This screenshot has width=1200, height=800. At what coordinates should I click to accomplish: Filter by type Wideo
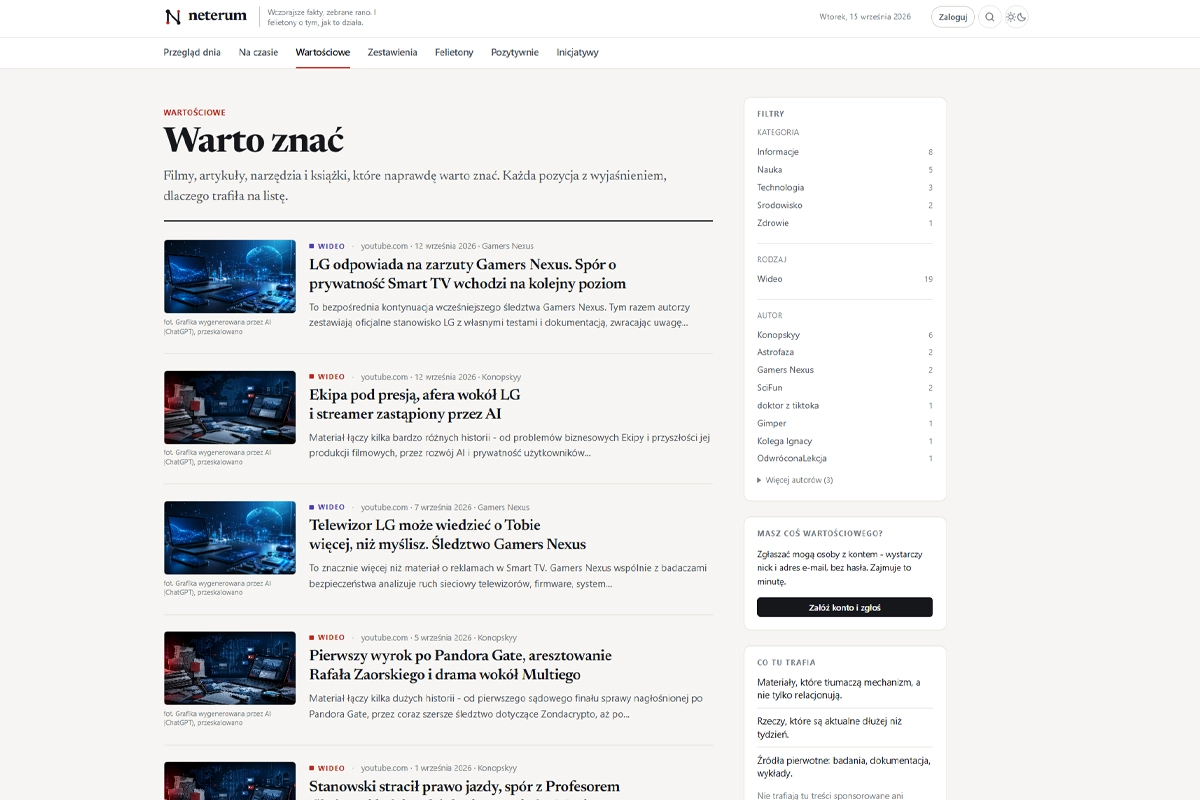[x=845, y=279]
